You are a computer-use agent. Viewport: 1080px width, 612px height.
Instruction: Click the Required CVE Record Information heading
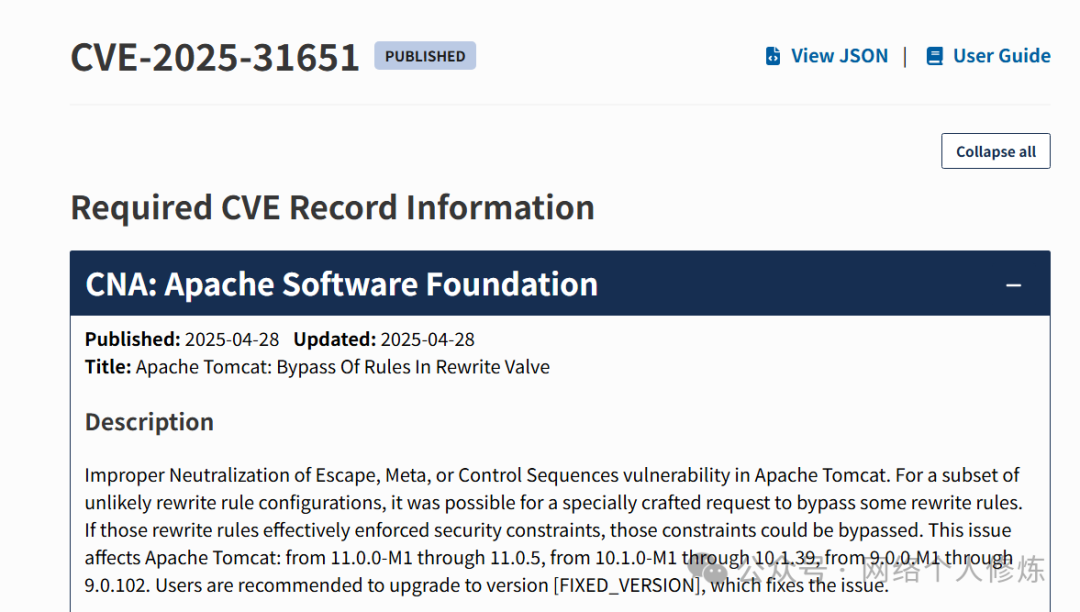(x=333, y=207)
